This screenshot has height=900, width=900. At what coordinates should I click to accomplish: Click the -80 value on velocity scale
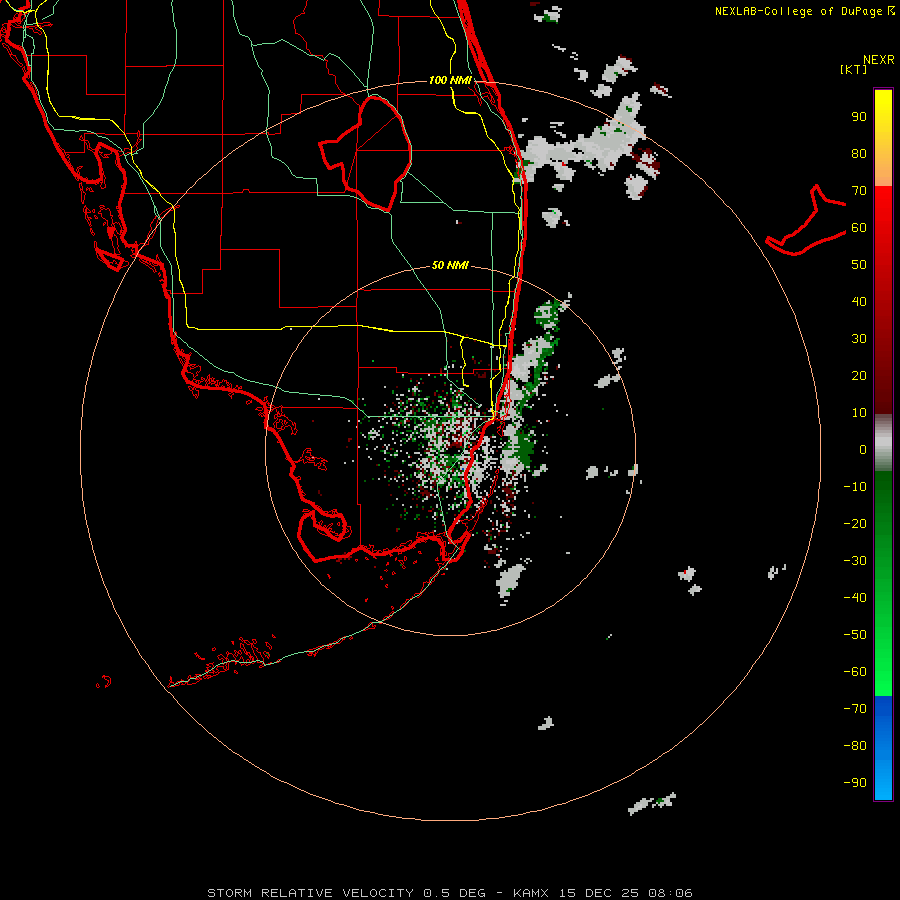click(x=855, y=746)
